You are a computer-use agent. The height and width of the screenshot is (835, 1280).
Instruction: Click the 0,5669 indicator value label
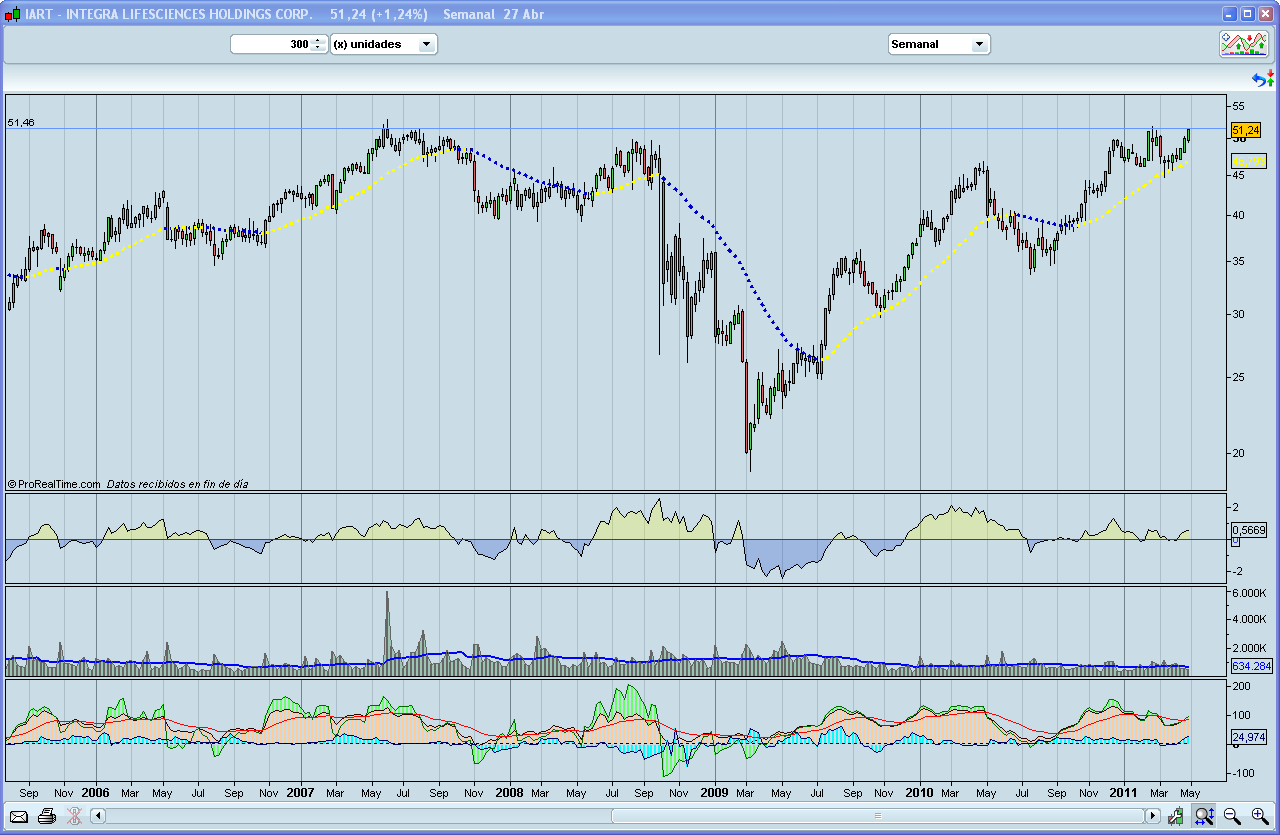coord(1249,530)
